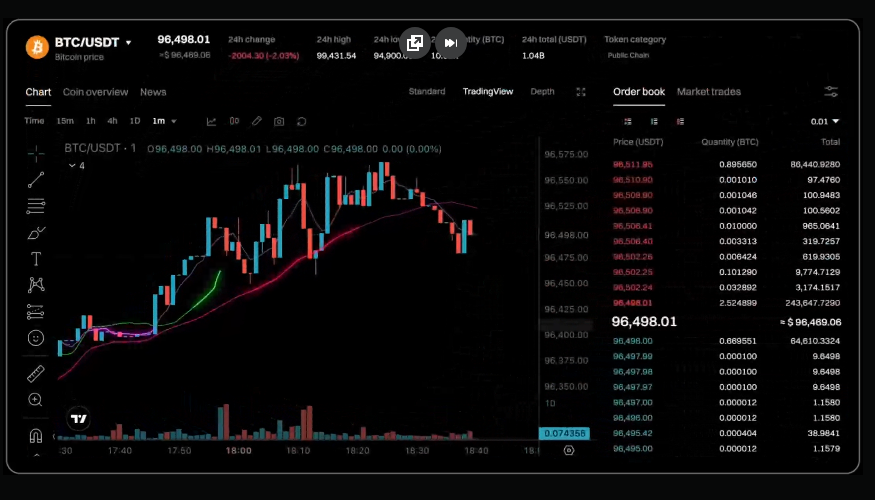Switch to the Market trades tab
Screen dimensions: 875x500
point(709,92)
